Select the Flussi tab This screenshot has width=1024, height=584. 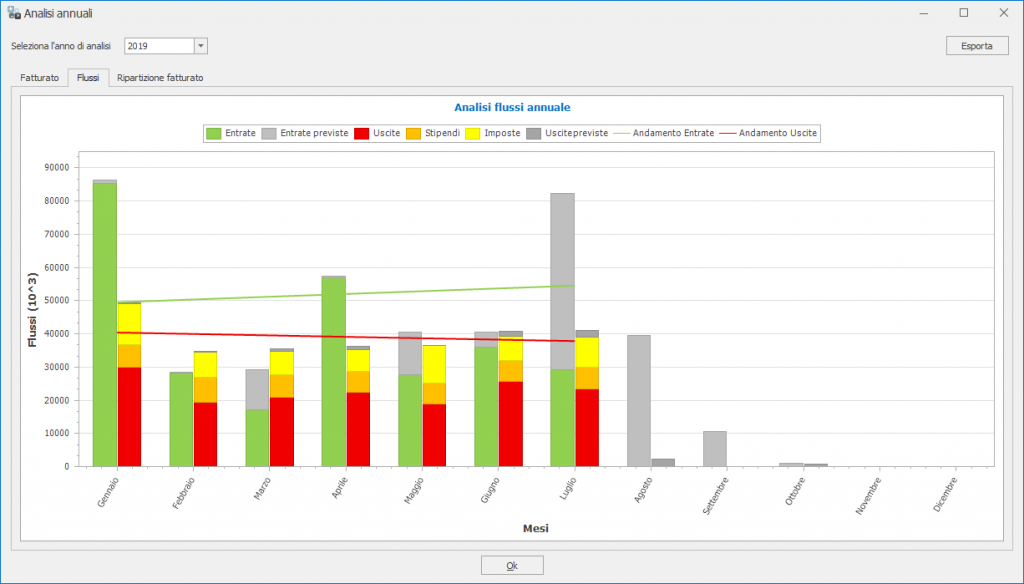coord(88,78)
